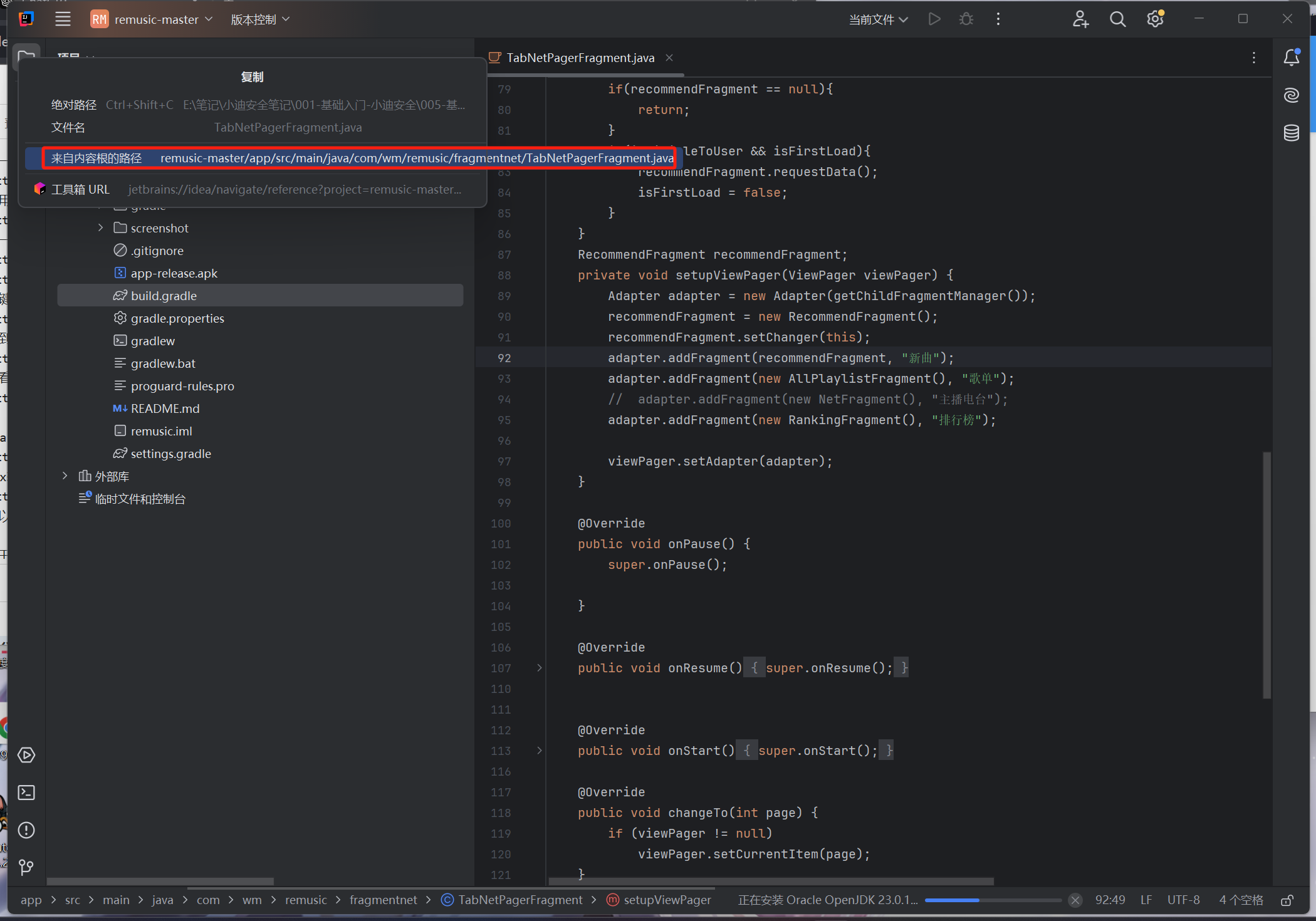The image size is (1316, 921).
Task: Click the Search Everywhere magnifier icon
Action: [1117, 19]
